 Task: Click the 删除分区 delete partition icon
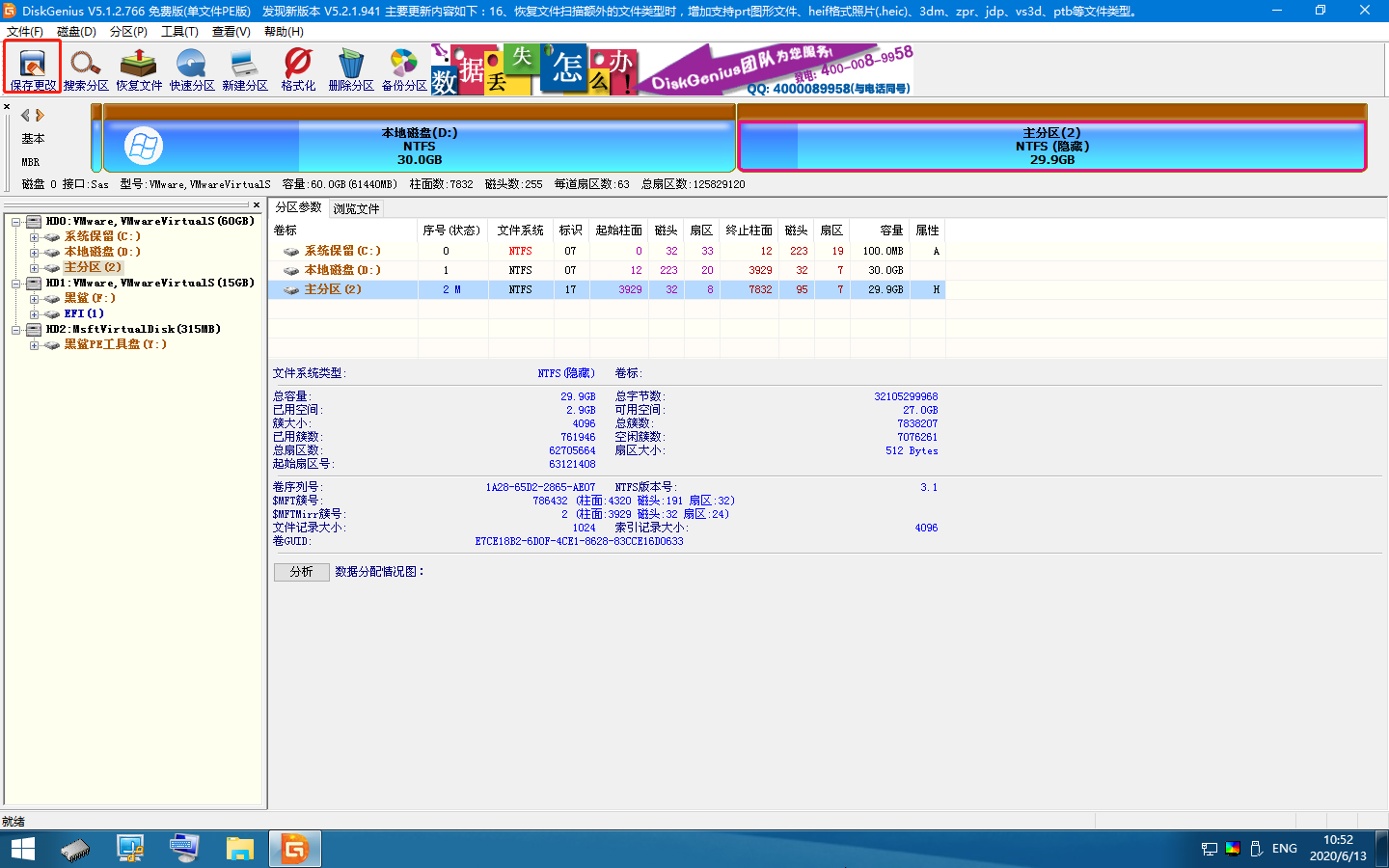(351, 68)
